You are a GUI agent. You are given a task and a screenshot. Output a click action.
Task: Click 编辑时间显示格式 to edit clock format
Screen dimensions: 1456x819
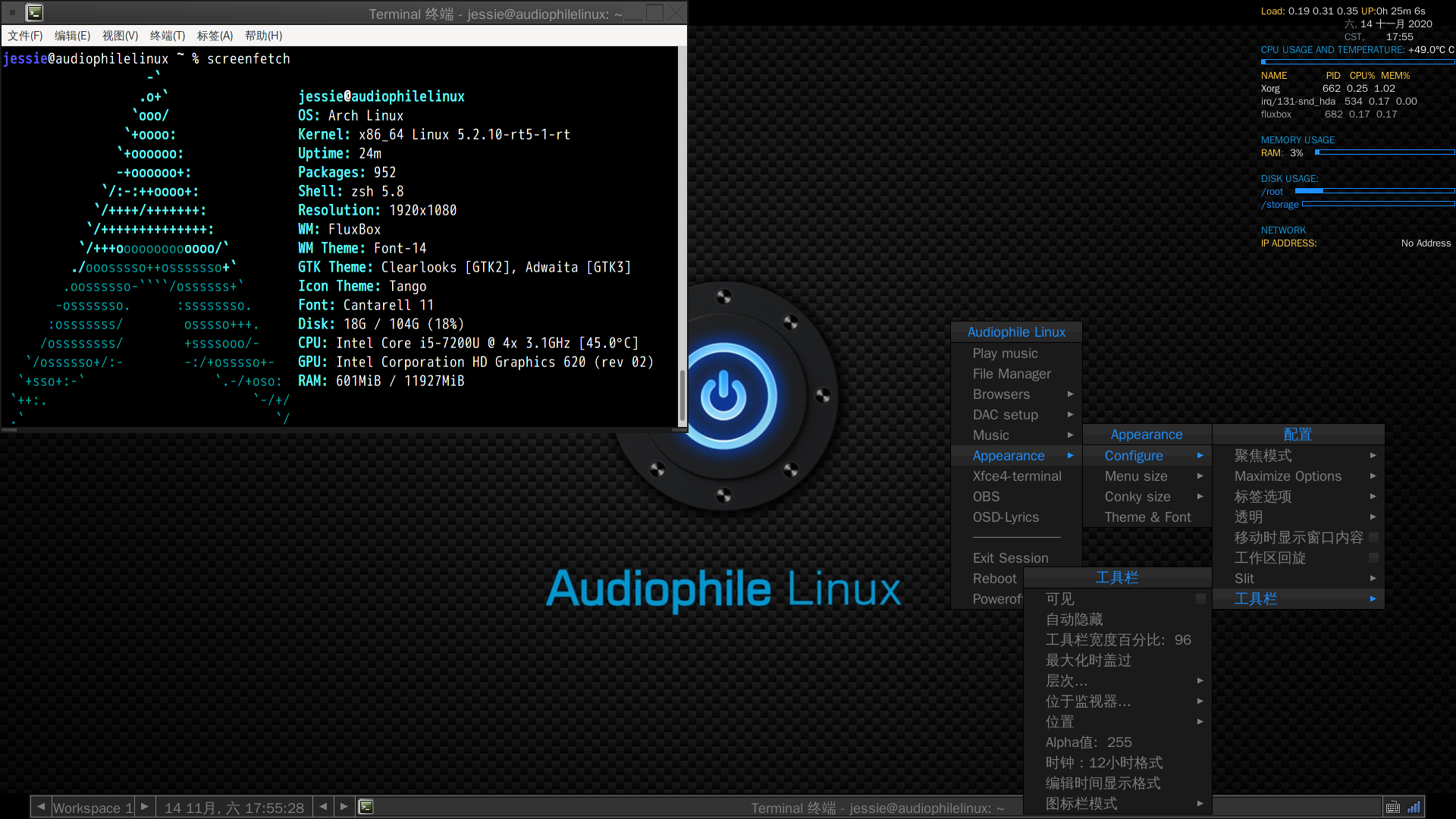pyautogui.click(x=1117, y=783)
